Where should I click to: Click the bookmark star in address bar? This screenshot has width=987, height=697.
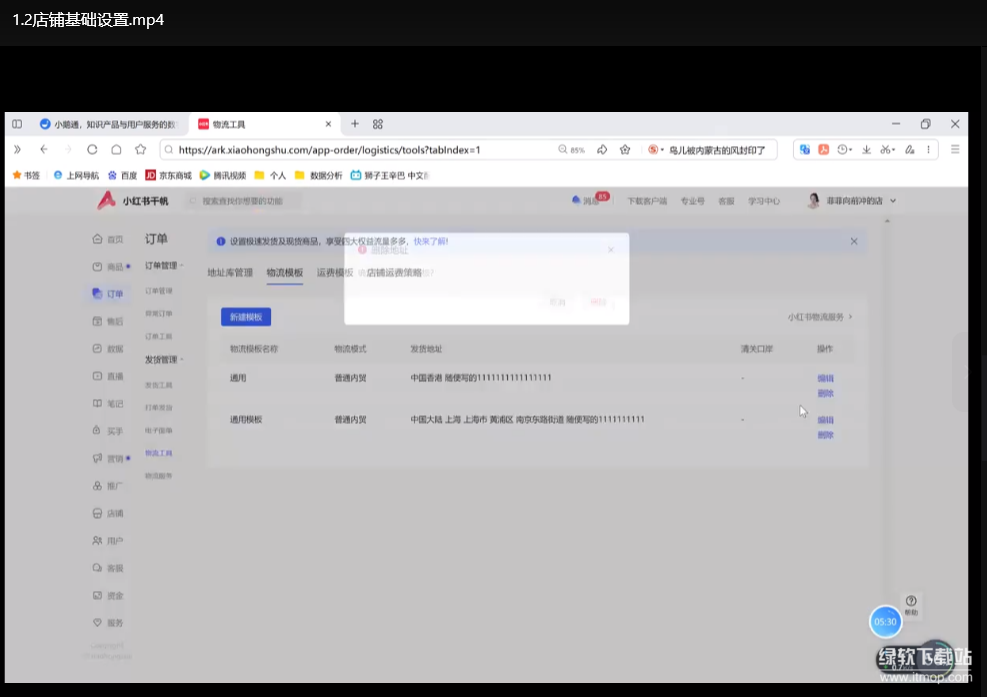[x=625, y=150]
